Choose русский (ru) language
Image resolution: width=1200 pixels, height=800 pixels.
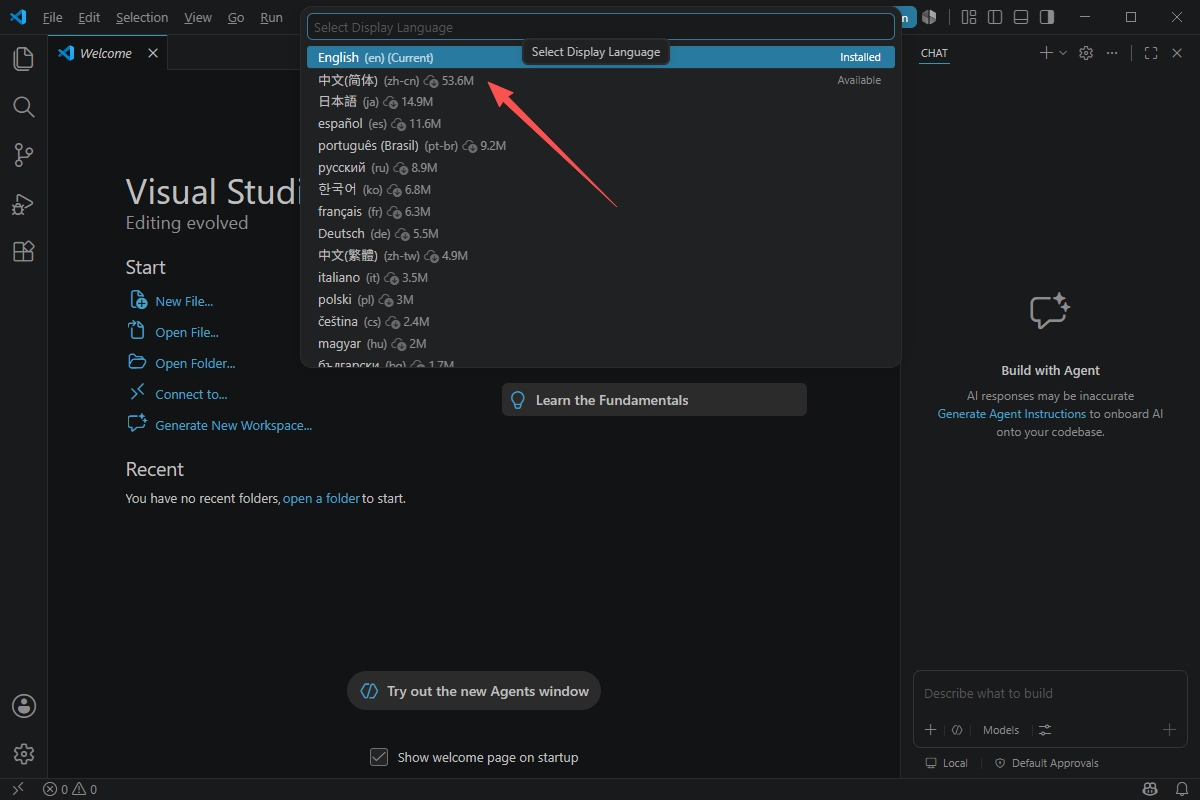[x=600, y=168]
